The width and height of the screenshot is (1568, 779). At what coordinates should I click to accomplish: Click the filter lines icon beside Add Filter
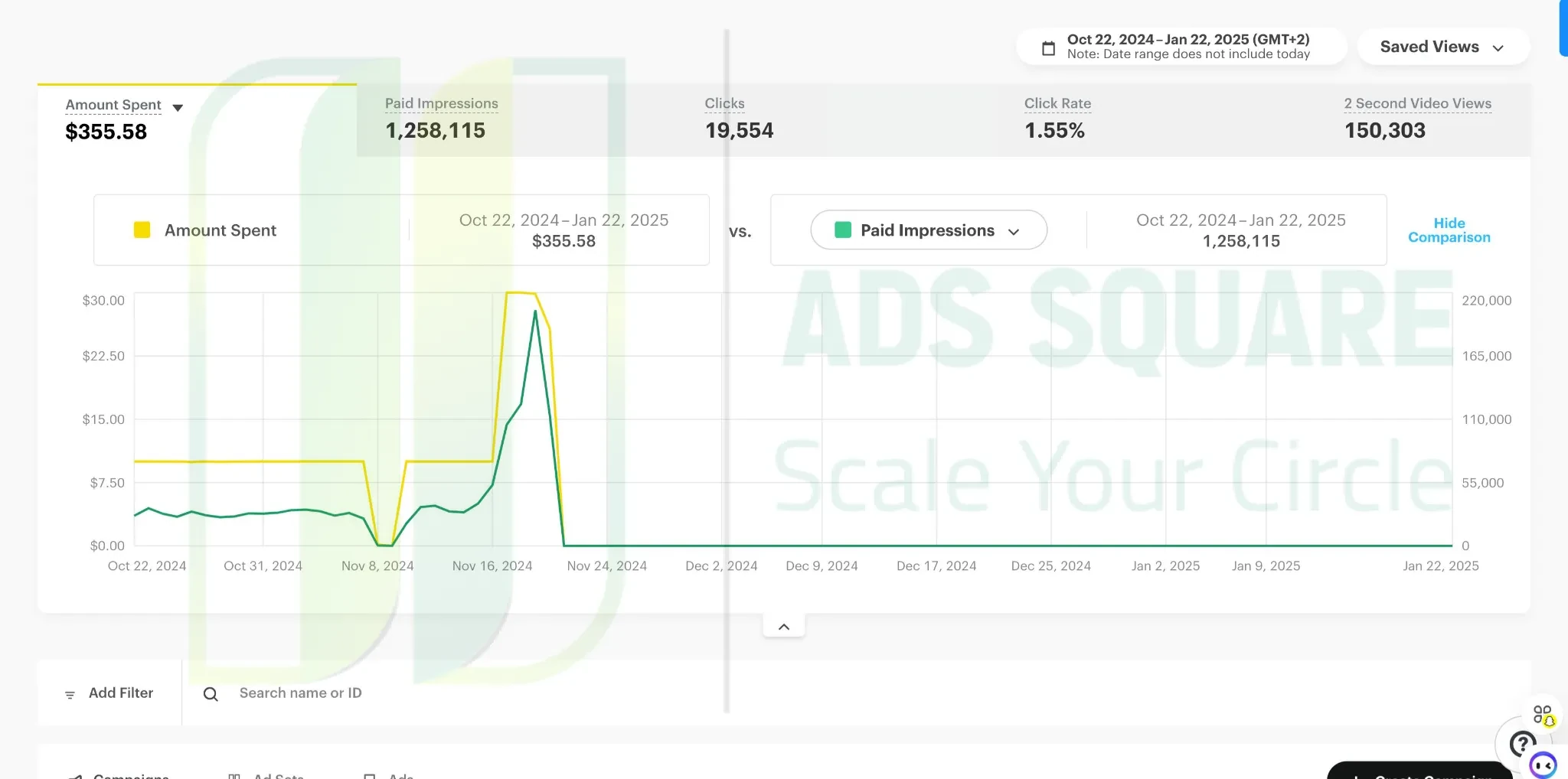pos(70,695)
